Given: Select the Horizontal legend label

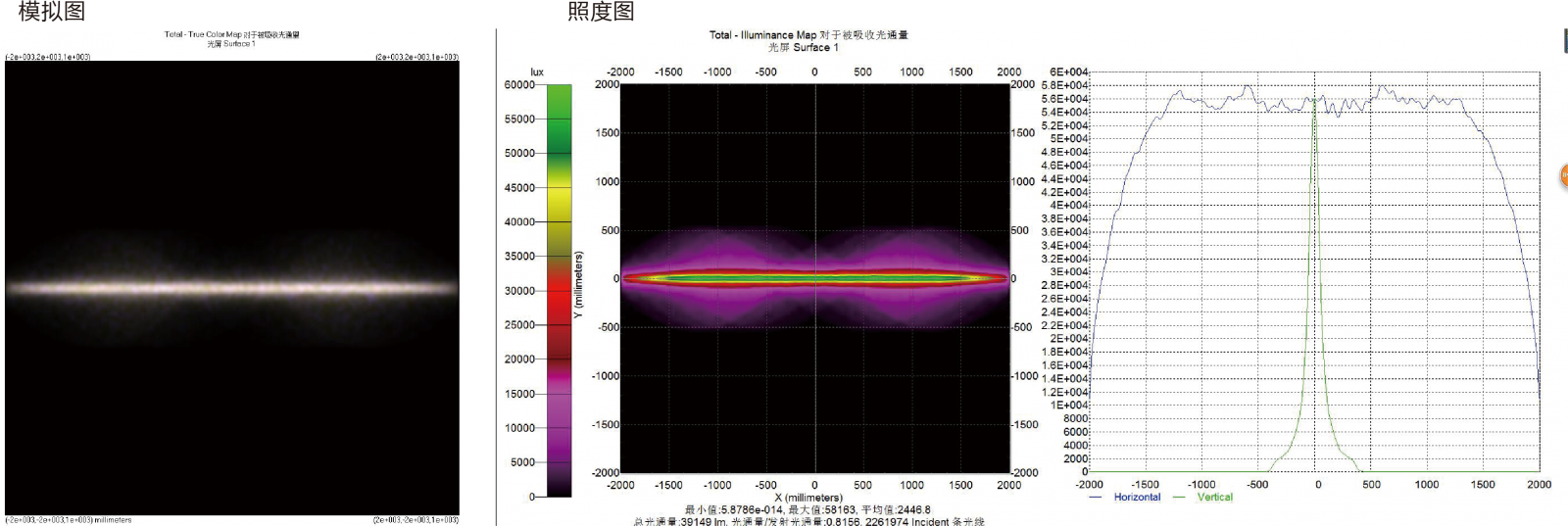Looking at the screenshot, I should pos(1137,498).
